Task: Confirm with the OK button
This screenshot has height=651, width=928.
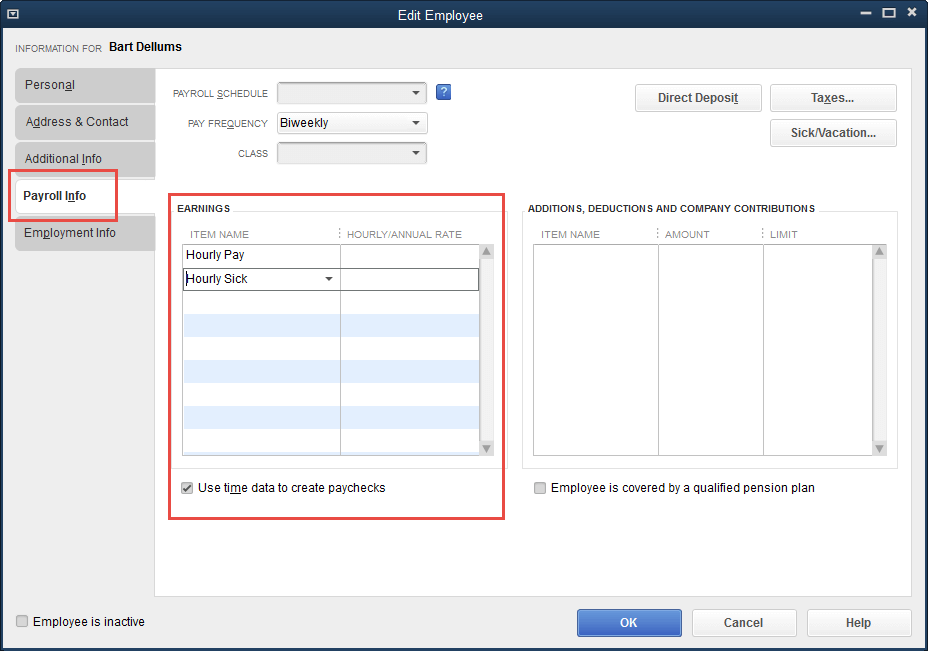Action: tap(629, 623)
